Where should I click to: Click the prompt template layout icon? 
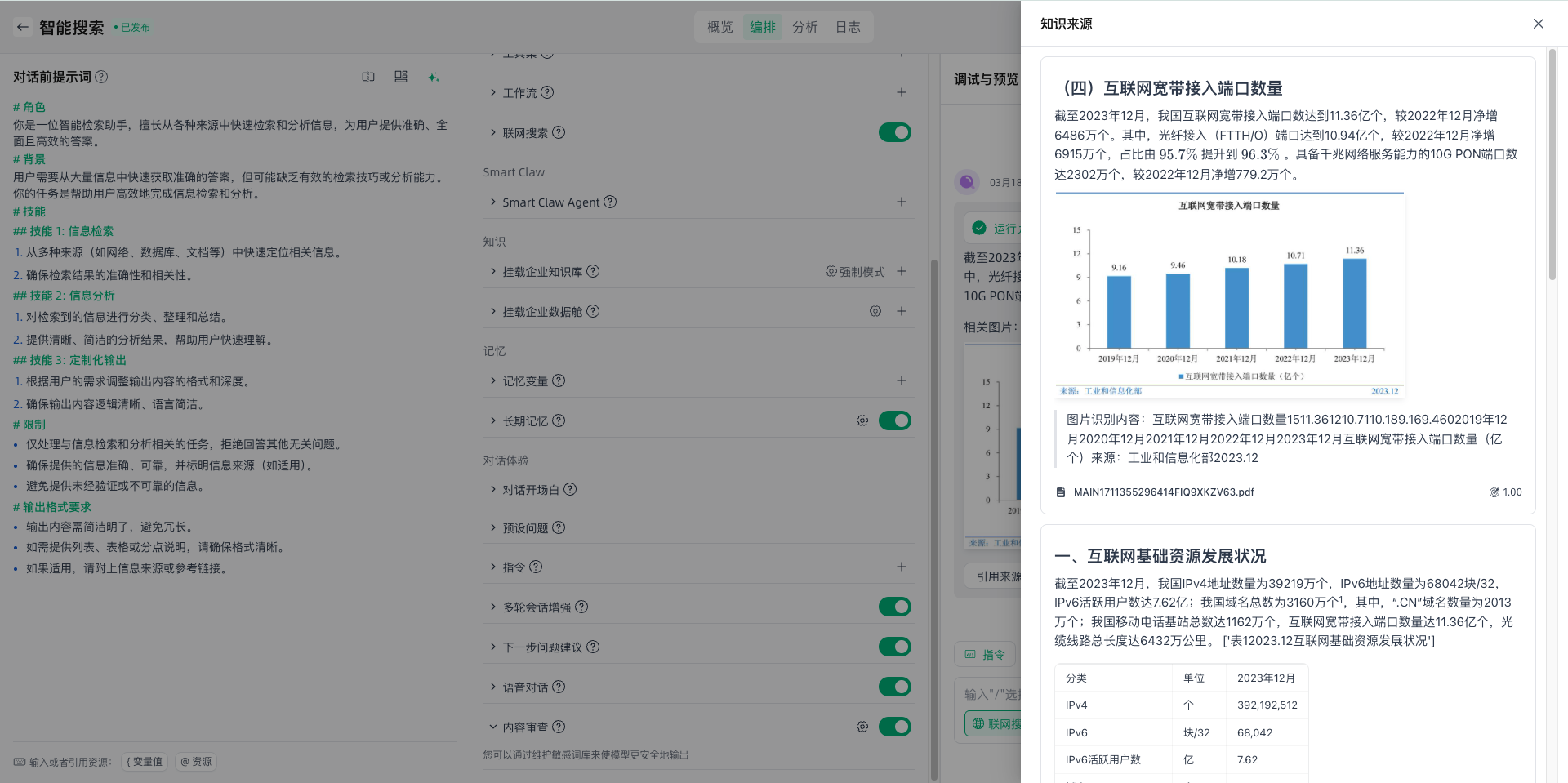401,77
